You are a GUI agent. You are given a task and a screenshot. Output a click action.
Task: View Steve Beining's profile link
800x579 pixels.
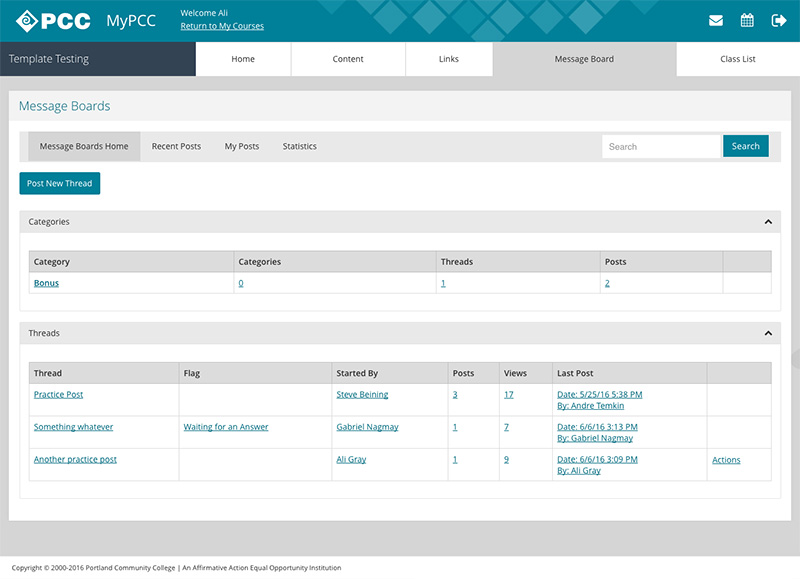tap(362, 395)
